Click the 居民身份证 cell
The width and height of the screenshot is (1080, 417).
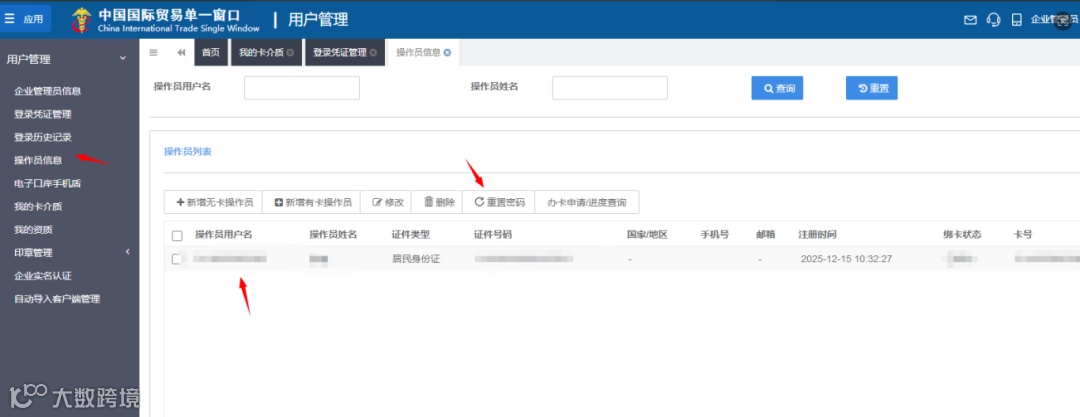tap(415, 259)
